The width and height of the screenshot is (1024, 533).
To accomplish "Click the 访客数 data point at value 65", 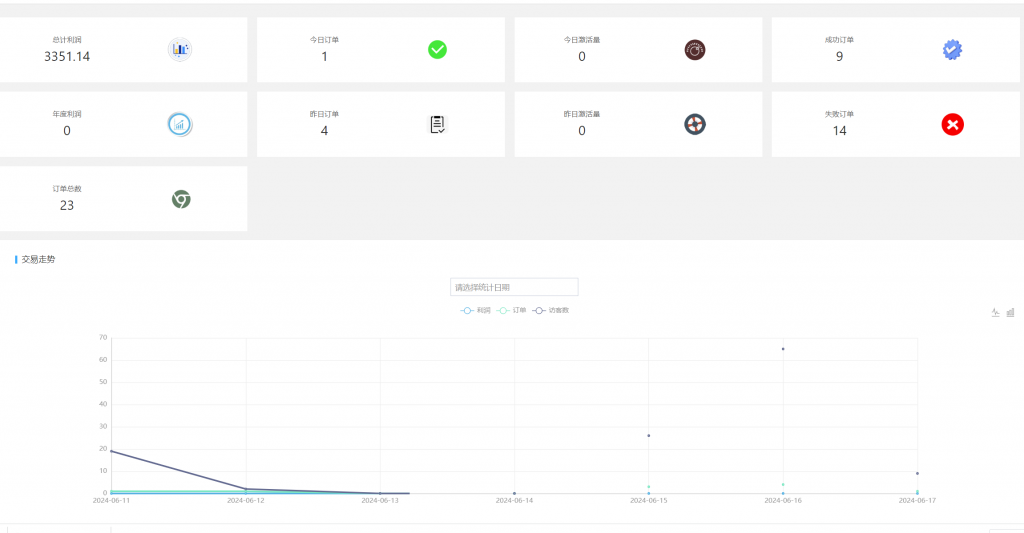I will pos(783,349).
